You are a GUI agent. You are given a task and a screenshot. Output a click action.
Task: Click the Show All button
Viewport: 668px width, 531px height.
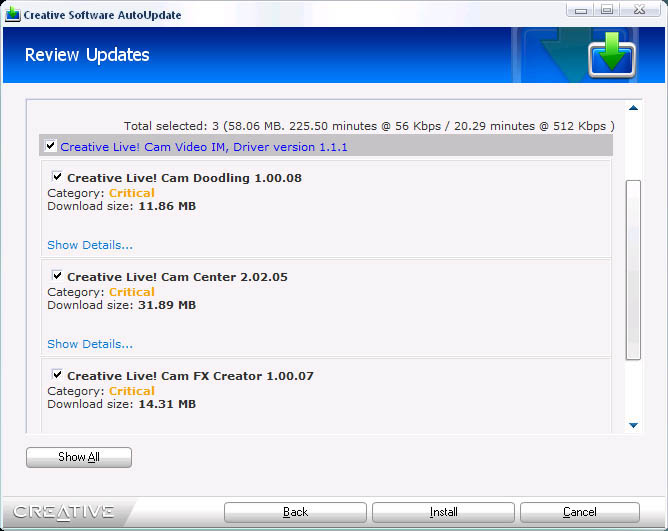(x=79, y=457)
